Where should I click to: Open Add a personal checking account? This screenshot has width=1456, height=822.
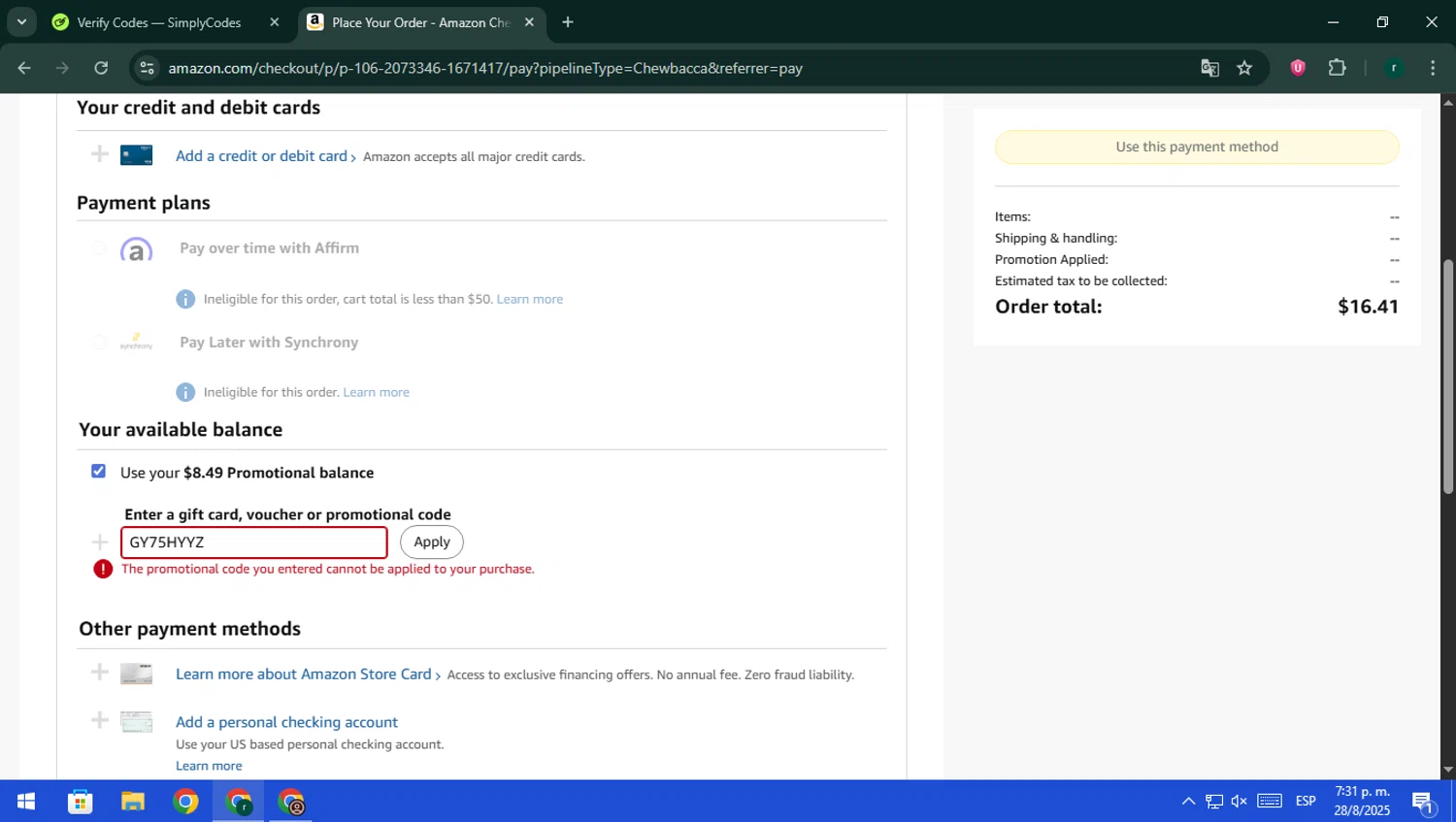[286, 722]
